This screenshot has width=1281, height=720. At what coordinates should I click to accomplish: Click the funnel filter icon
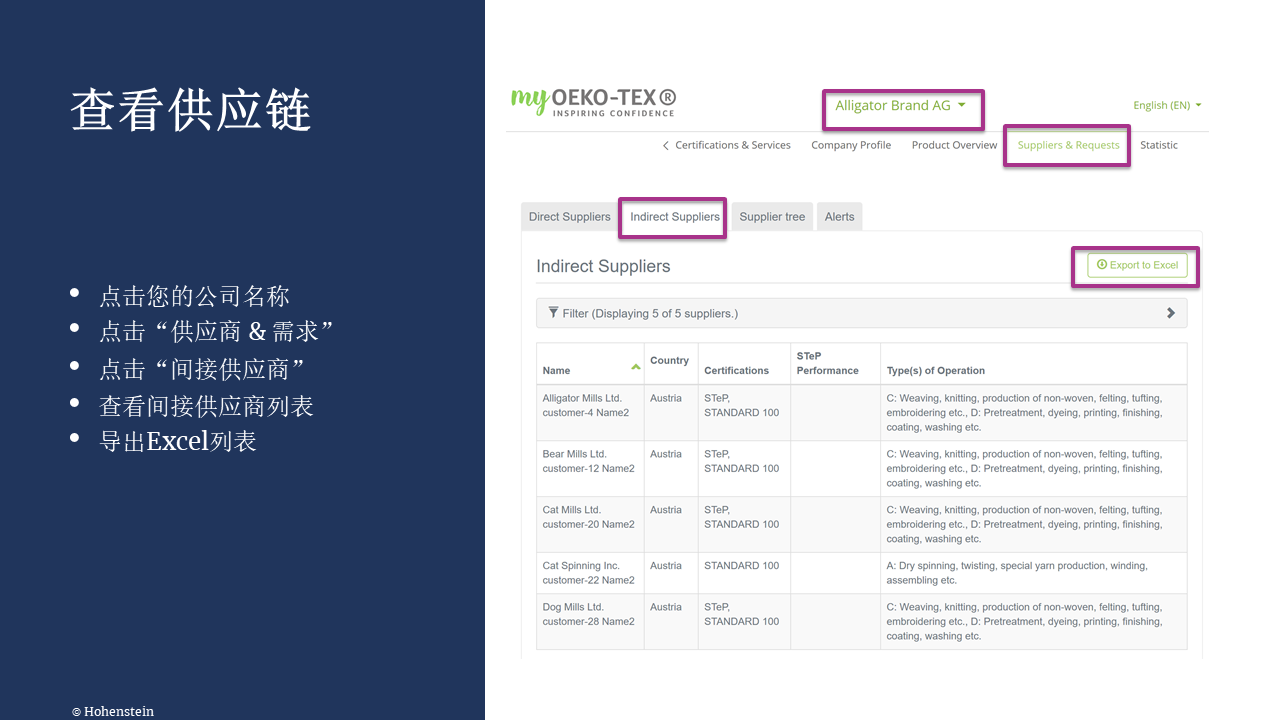click(553, 313)
